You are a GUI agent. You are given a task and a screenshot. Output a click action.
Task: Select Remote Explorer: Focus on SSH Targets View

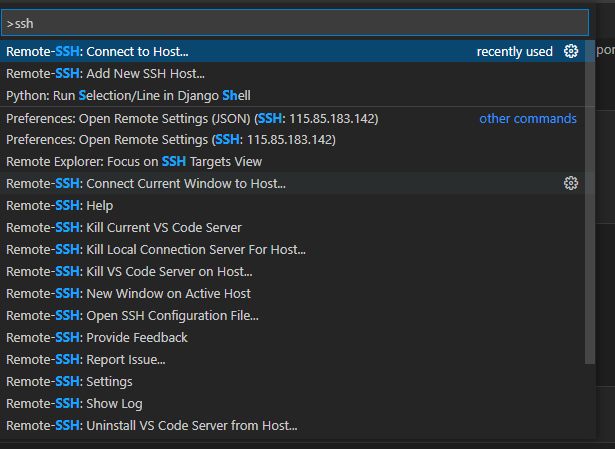pyautogui.click(x=292, y=162)
